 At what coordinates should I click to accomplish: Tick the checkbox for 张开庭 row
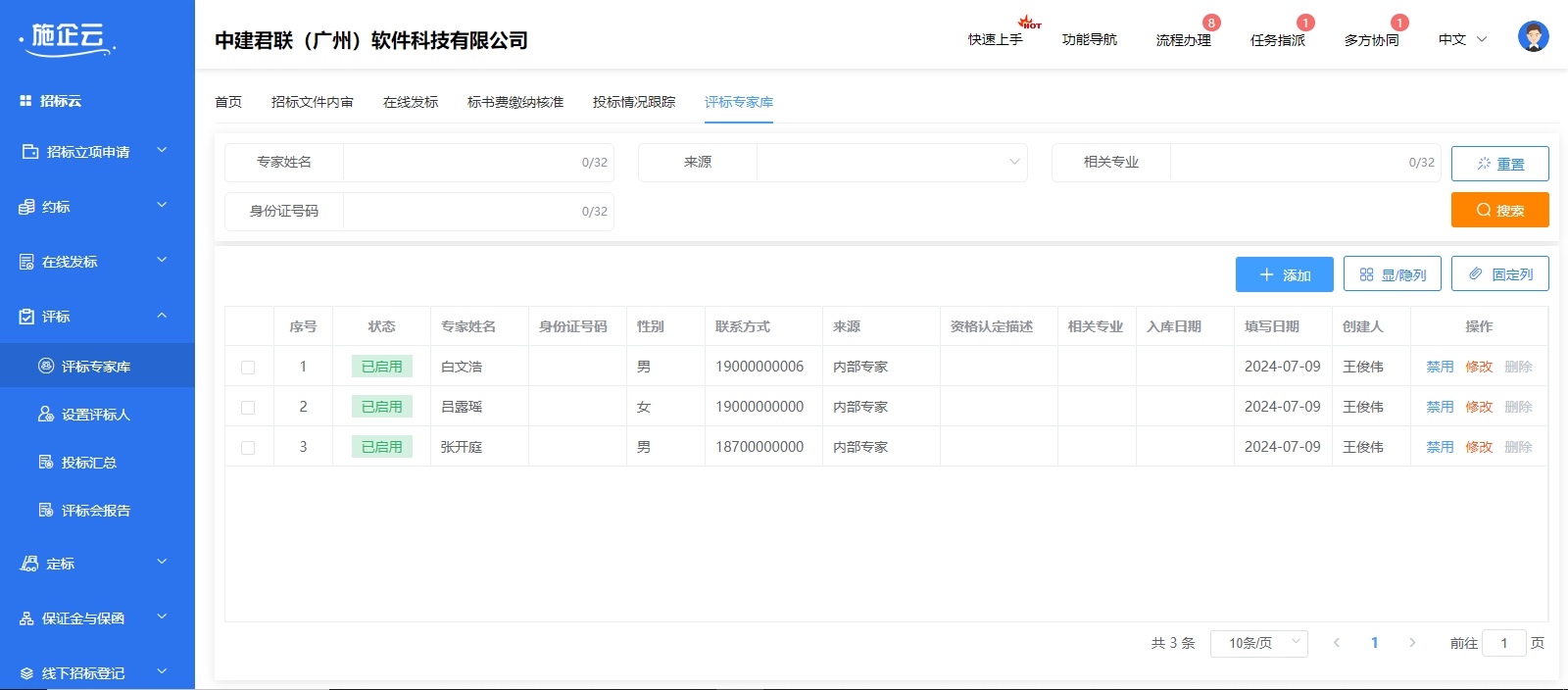[x=248, y=448]
